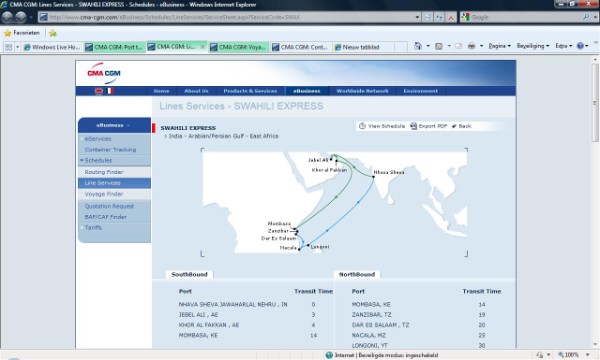Click the Refresh page icon
Image resolution: width=600 pixels, height=360 pixels.
[439, 17]
